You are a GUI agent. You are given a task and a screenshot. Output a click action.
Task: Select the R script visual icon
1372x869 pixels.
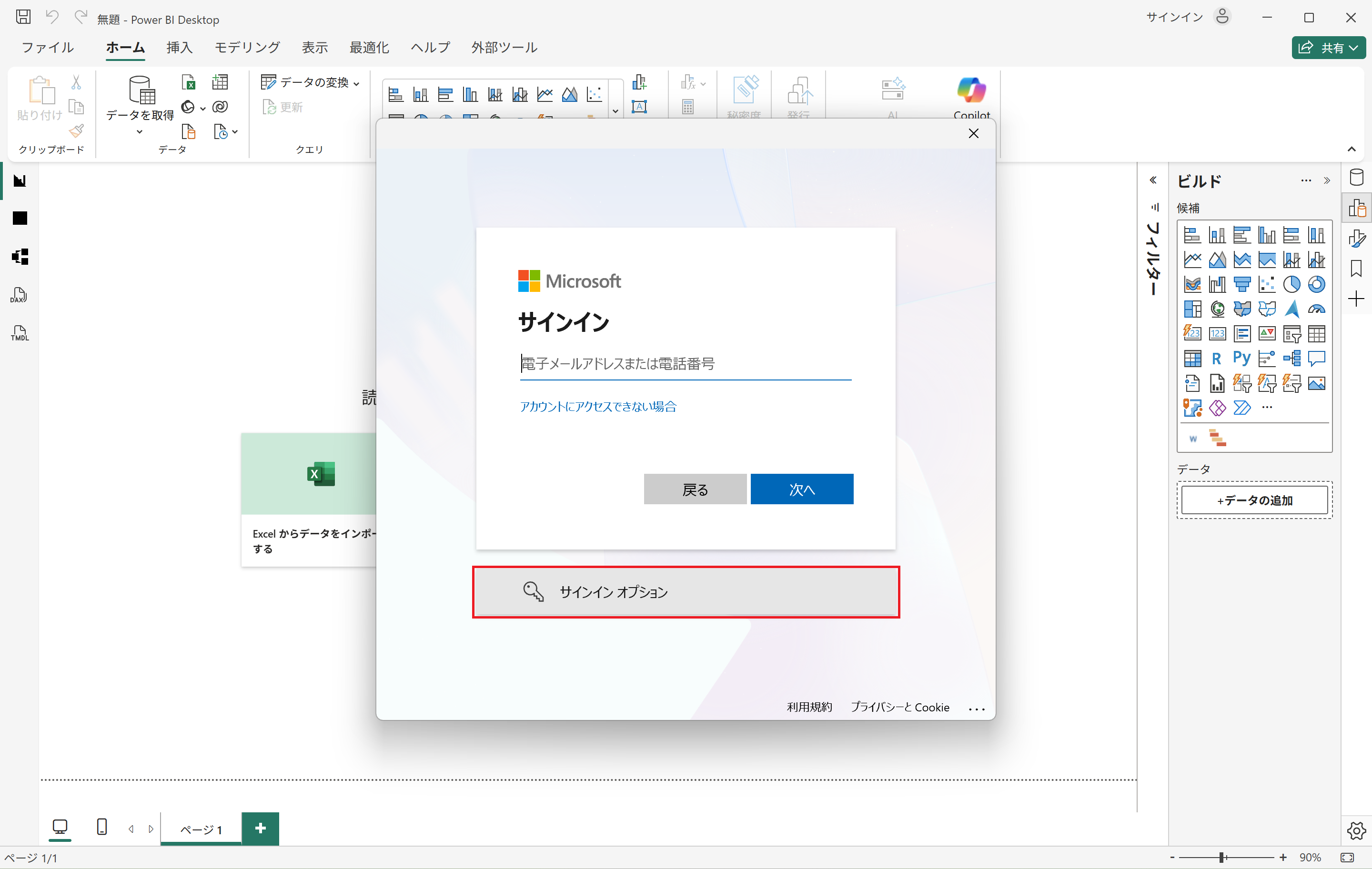tap(1216, 358)
